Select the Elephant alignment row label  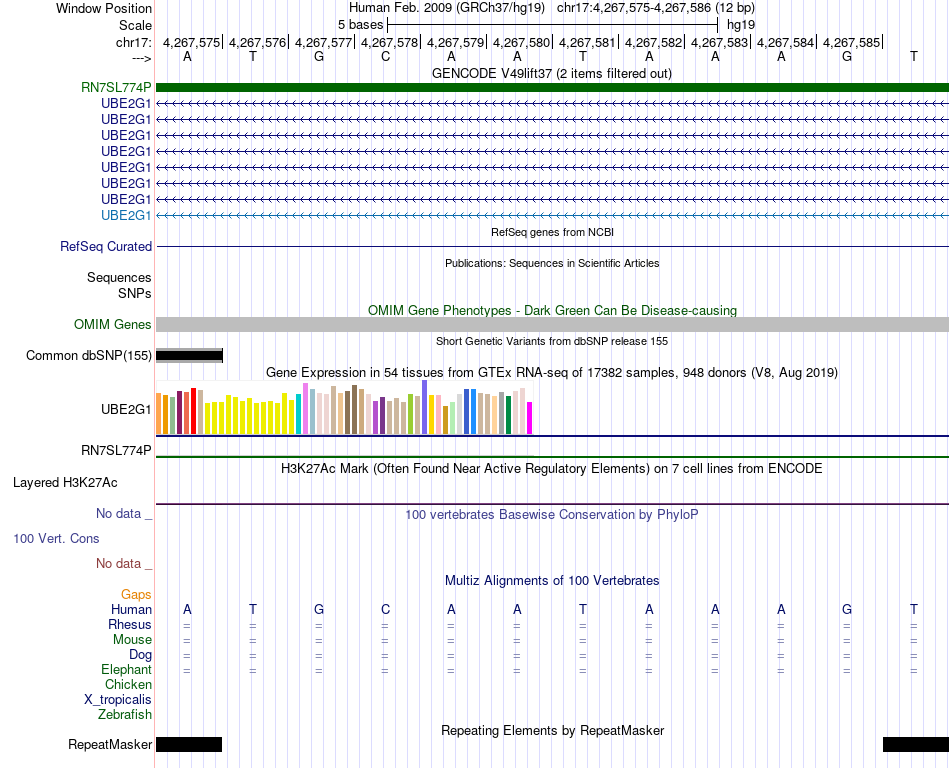click(x=126, y=669)
